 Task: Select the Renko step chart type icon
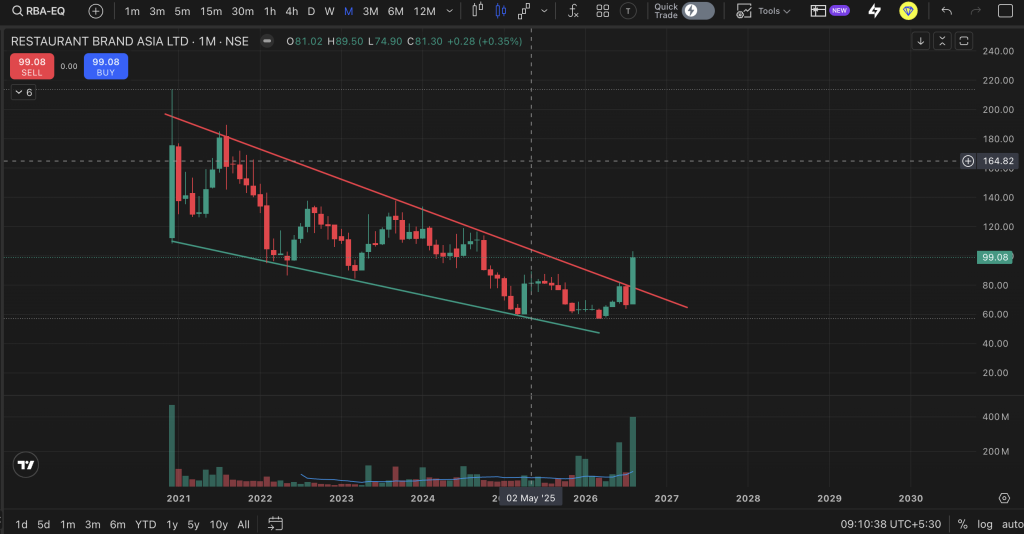coord(524,10)
